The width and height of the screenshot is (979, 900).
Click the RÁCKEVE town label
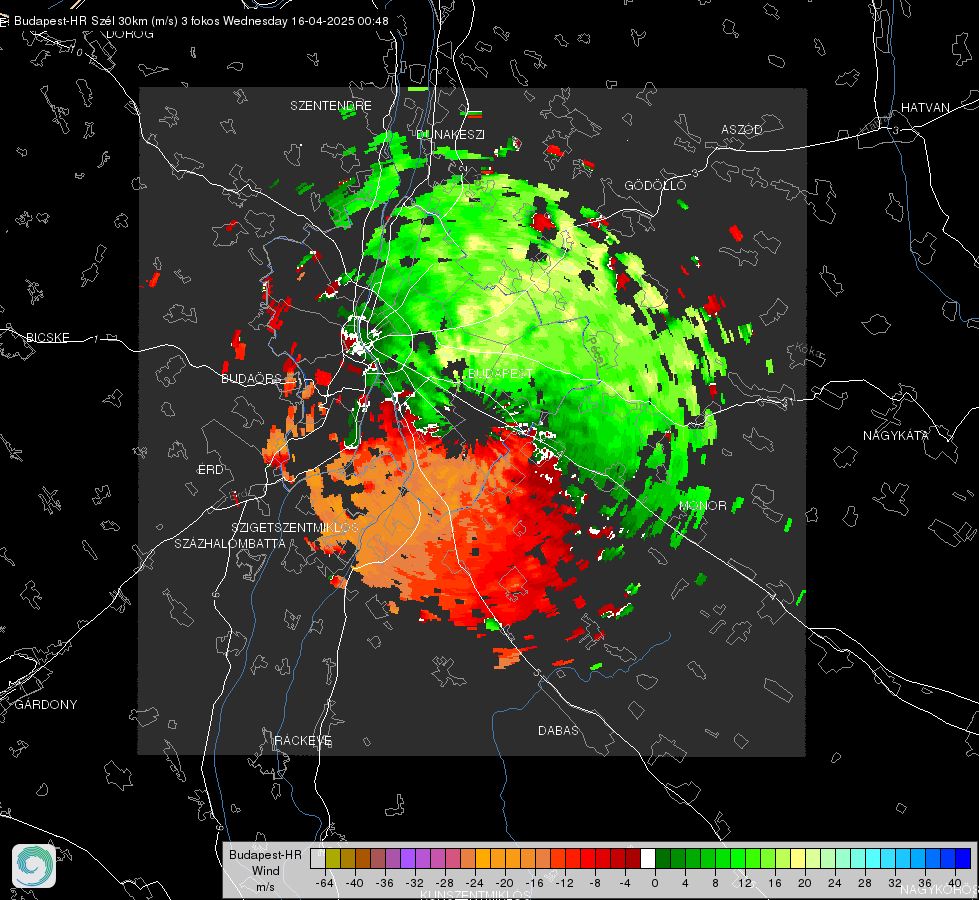(303, 741)
